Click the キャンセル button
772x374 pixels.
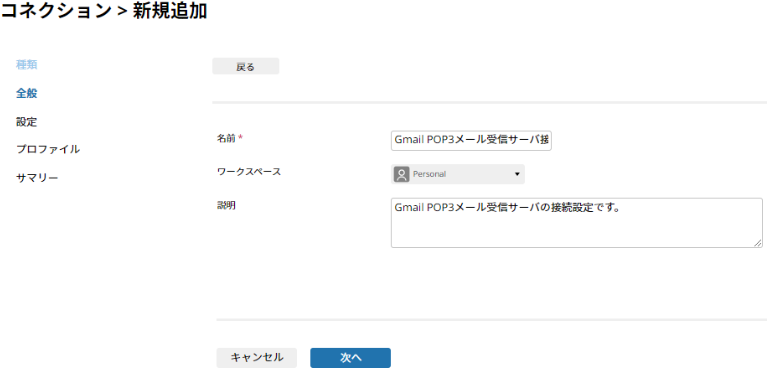pyautogui.click(x=257, y=358)
